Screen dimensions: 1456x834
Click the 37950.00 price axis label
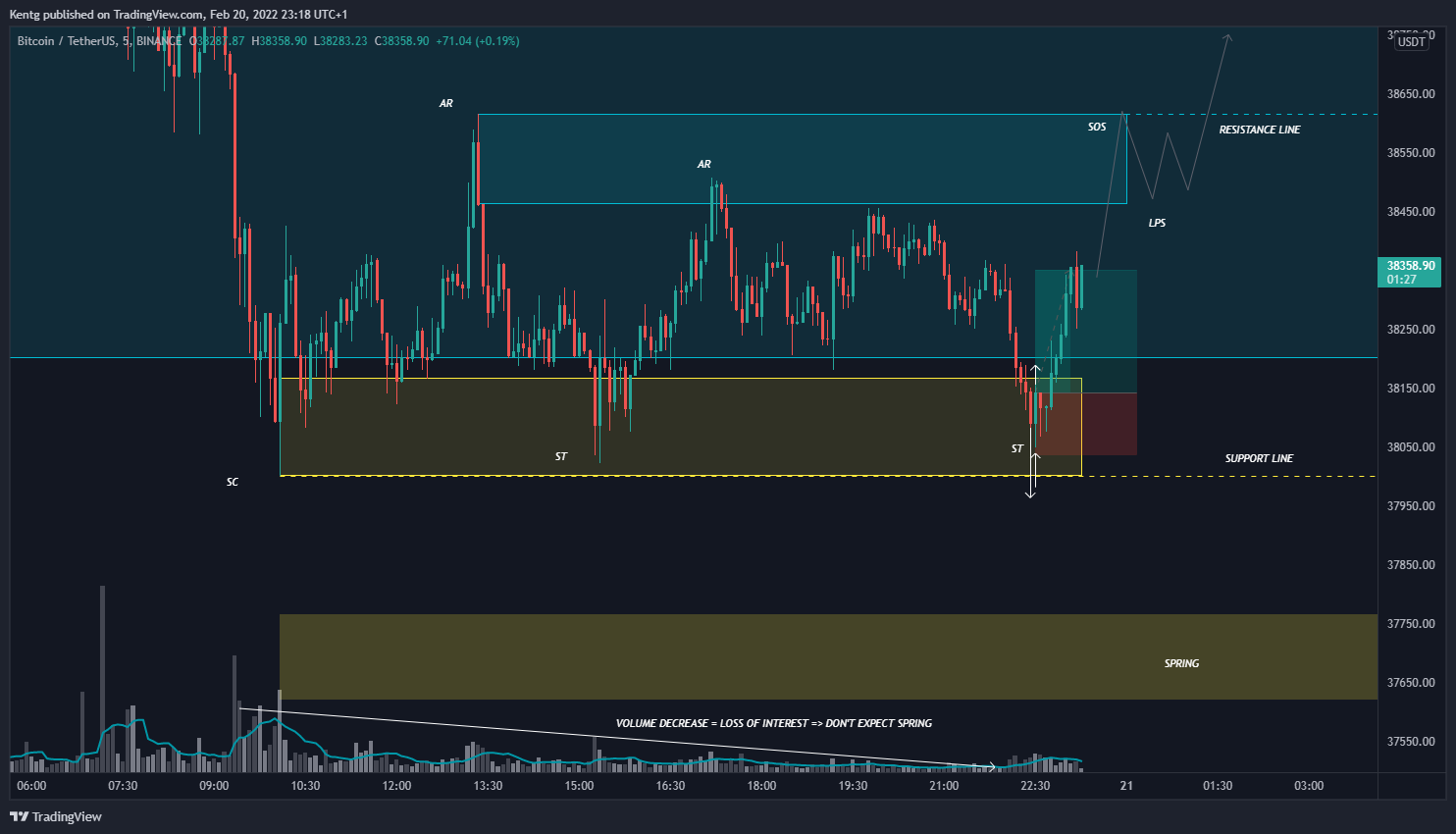coord(1411,506)
